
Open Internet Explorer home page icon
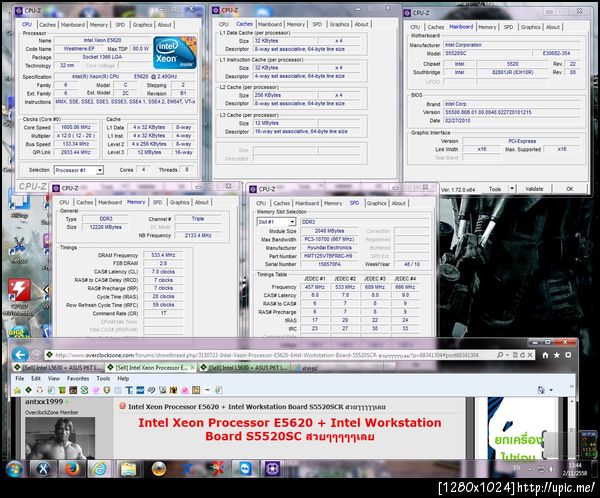pos(545,355)
